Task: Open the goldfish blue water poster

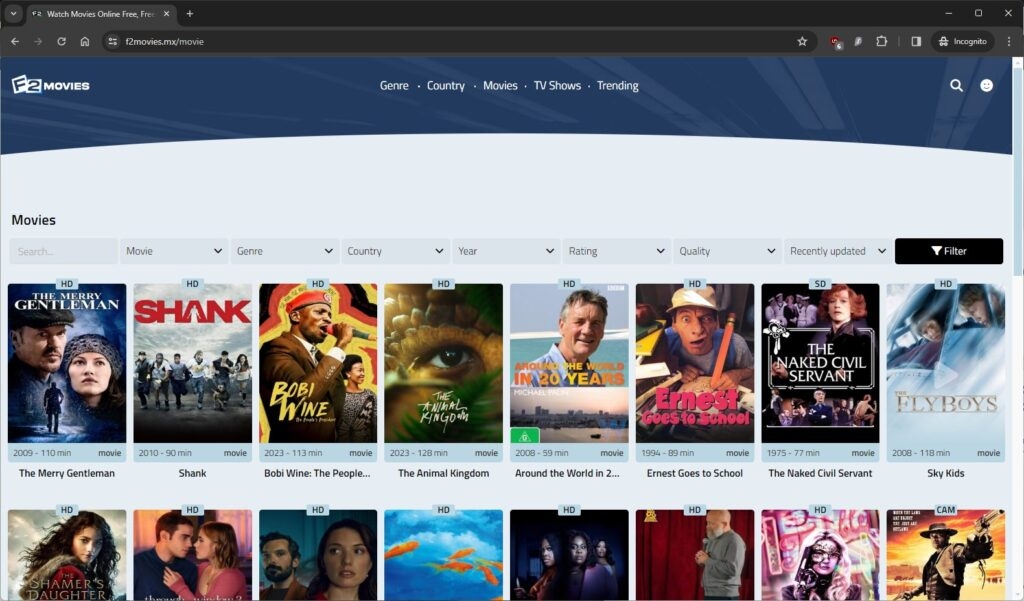Action: tap(443, 555)
